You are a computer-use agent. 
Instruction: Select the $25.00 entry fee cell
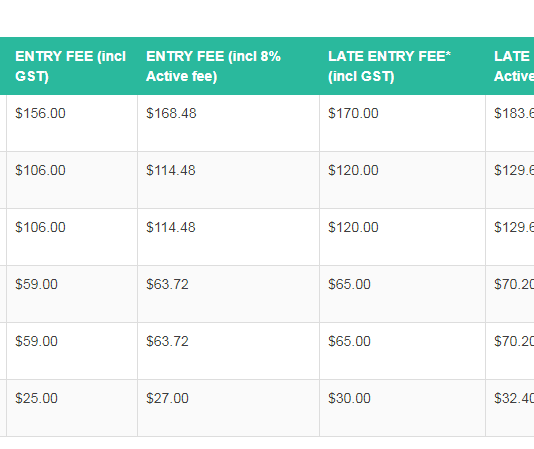(x=72, y=408)
